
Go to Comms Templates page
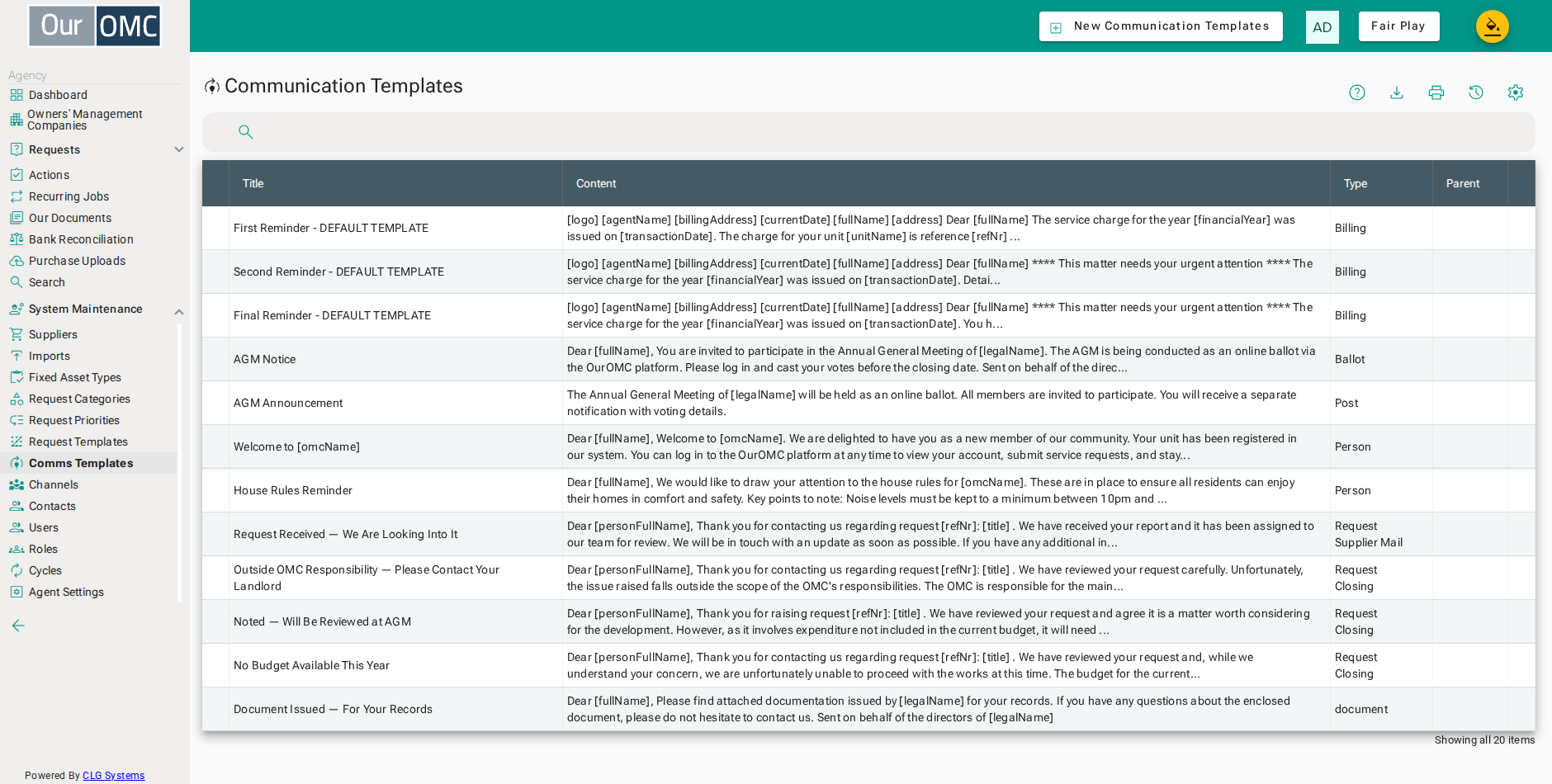[81, 463]
